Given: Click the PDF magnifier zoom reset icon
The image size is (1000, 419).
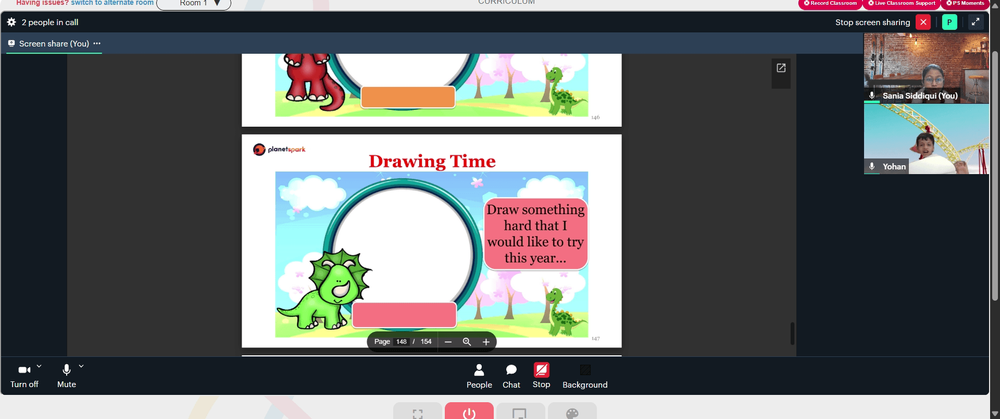Looking at the screenshot, I should (467, 342).
